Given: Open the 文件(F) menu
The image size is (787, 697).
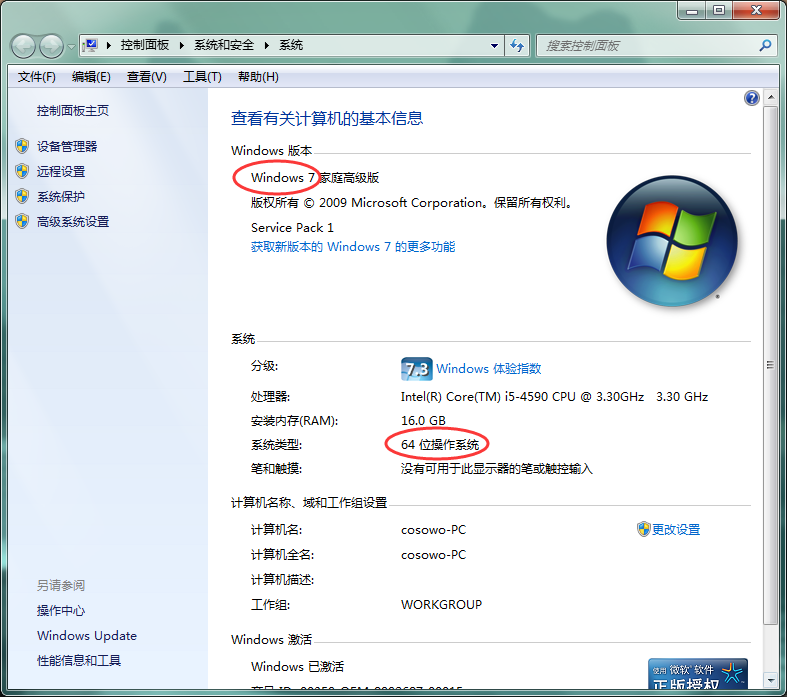Looking at the screenshot, I should click(x=37, y=77).
